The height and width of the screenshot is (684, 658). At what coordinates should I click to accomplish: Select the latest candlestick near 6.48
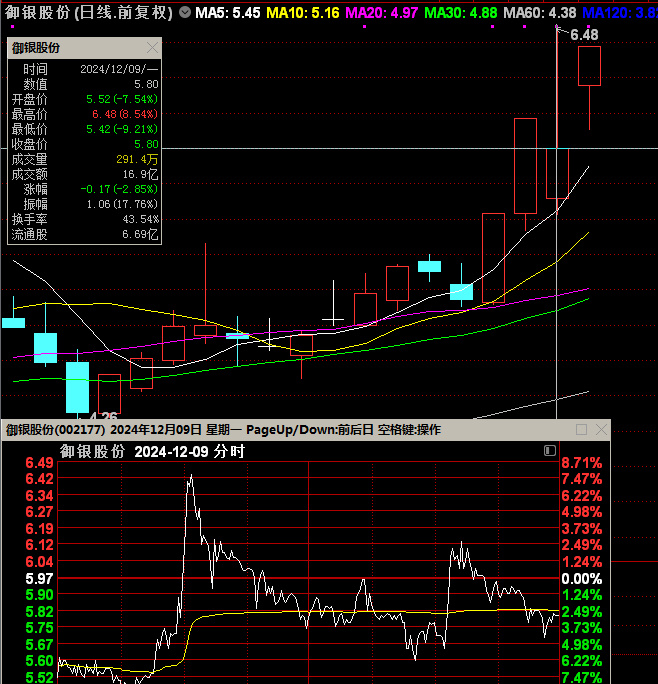[589, 67]
